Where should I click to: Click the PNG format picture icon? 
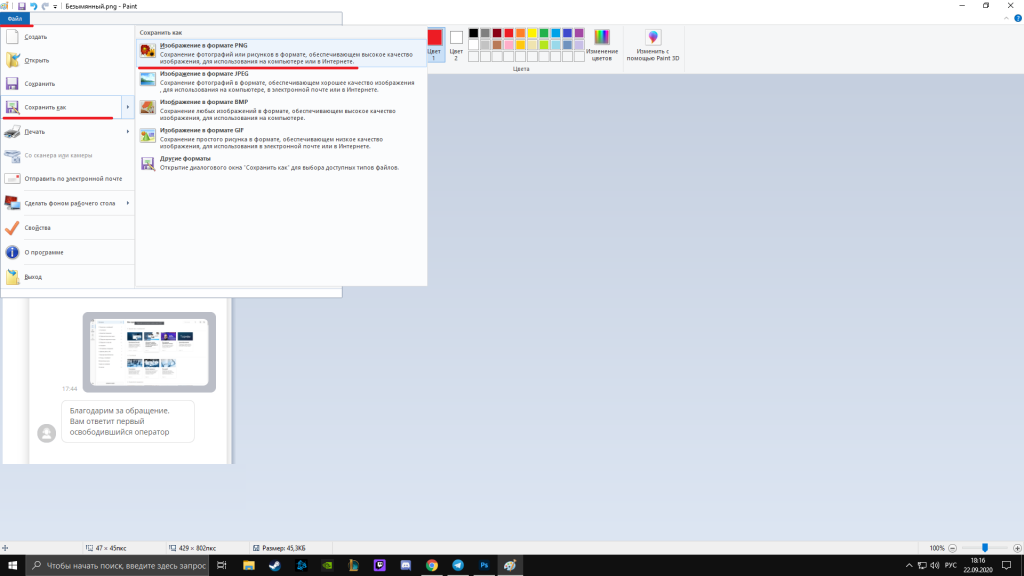point(148,51)
